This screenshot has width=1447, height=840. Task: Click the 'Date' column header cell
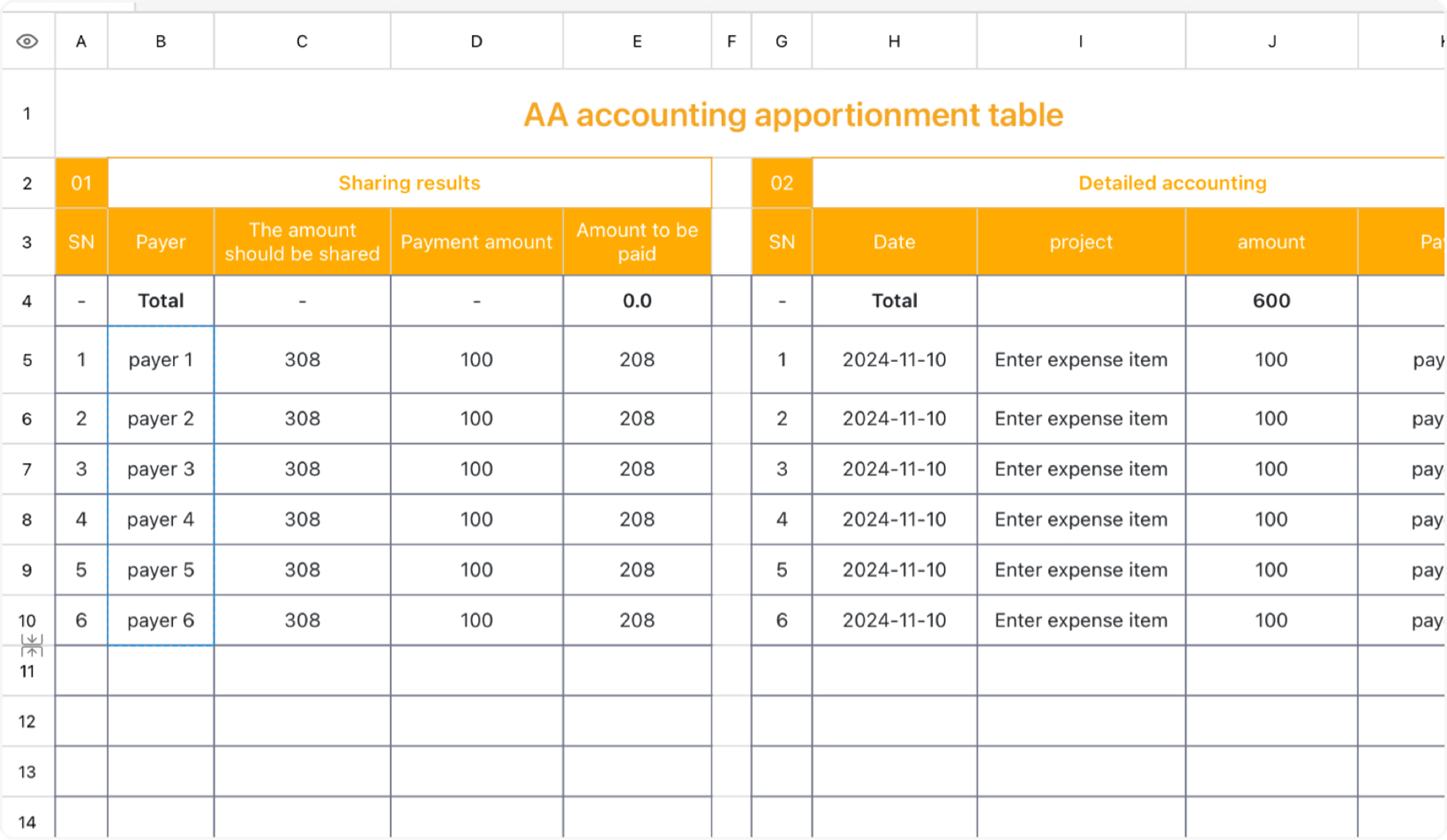coord(894,242)
